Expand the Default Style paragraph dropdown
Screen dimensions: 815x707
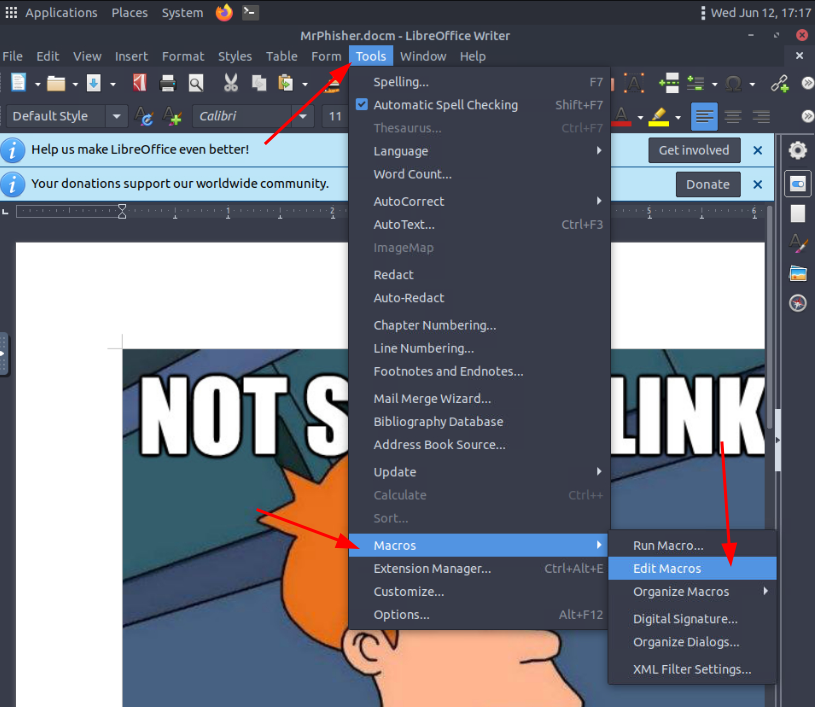click(117, 117)
